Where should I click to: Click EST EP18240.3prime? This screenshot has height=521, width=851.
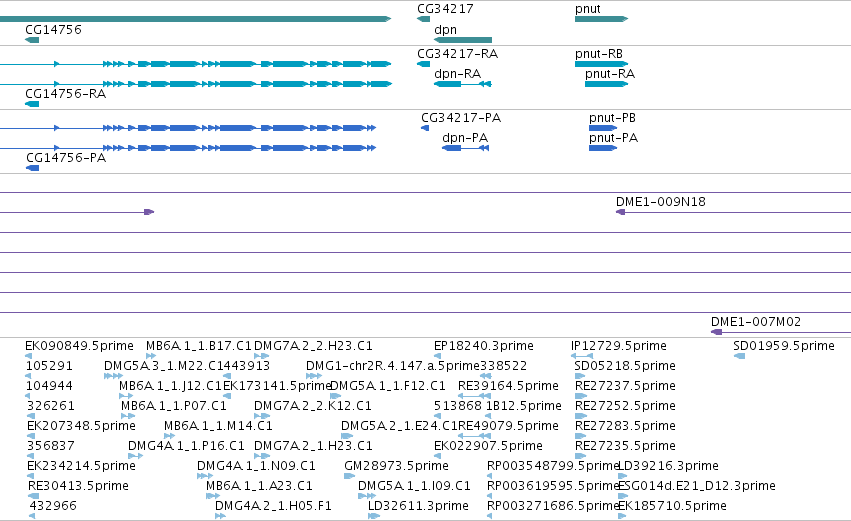coord(484,346)
